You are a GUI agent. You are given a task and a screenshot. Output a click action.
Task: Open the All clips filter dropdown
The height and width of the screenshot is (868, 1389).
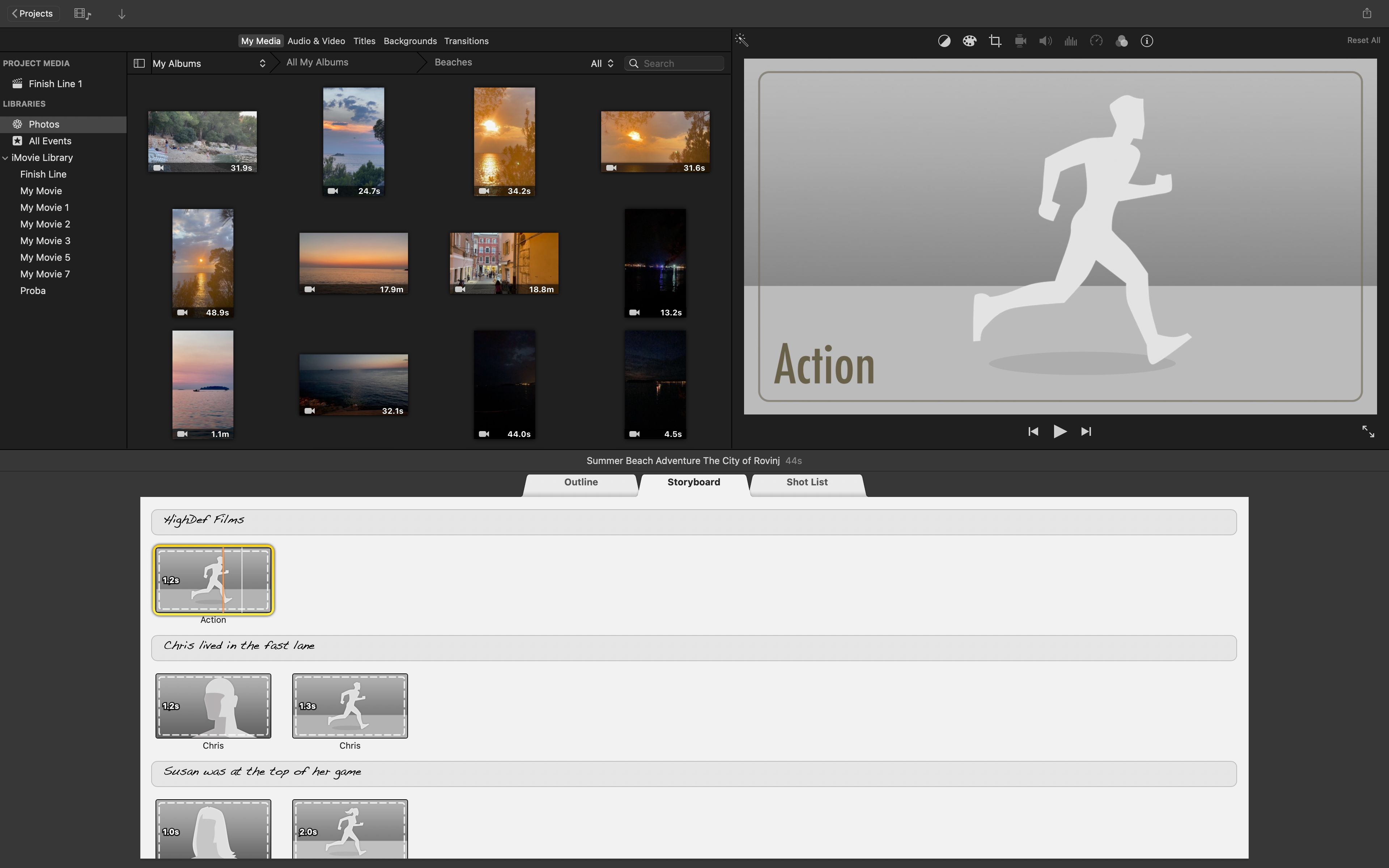pyautogui.click(x=602, y=63)
